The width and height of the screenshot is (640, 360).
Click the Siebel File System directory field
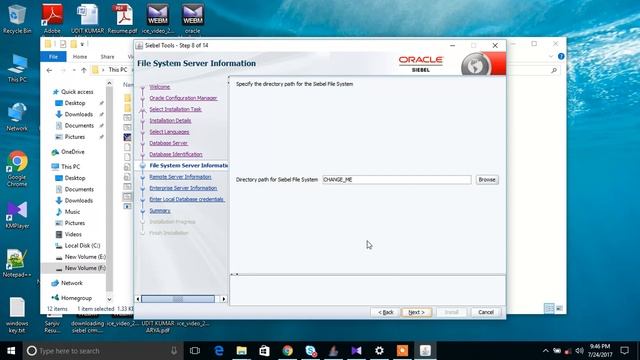(x=396, y=180)
